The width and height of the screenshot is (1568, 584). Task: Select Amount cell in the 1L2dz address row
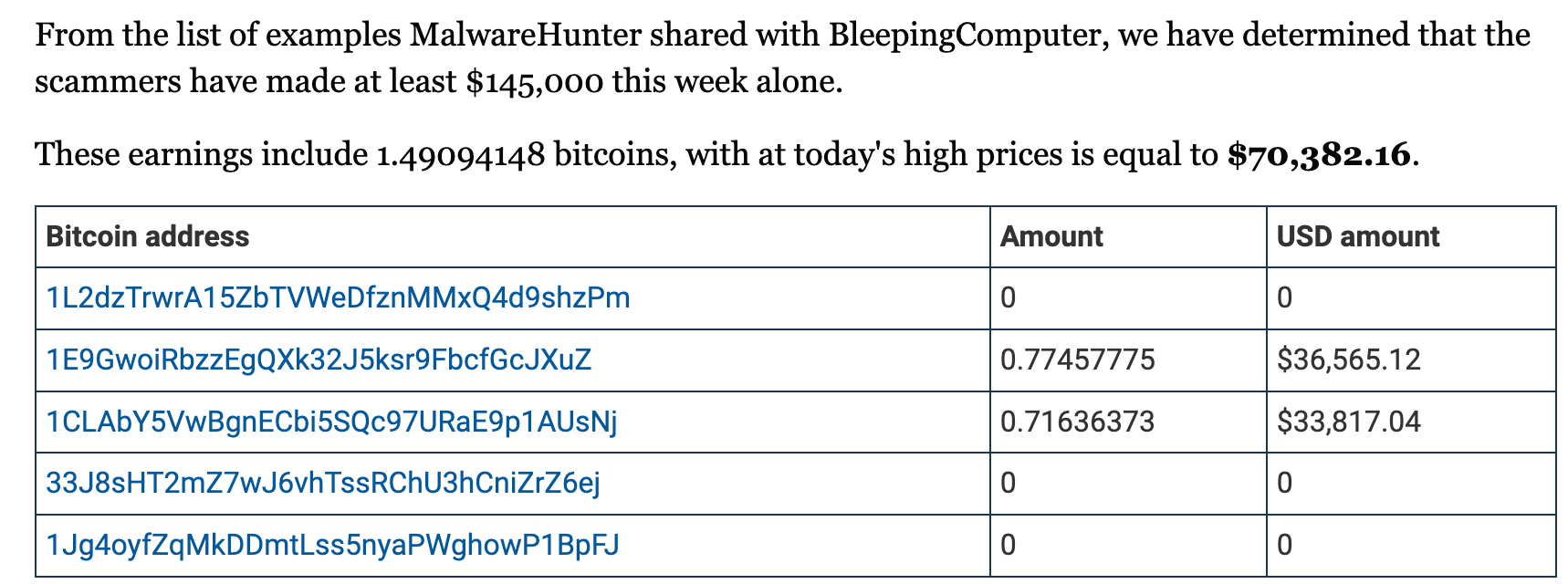(1128, 298)
